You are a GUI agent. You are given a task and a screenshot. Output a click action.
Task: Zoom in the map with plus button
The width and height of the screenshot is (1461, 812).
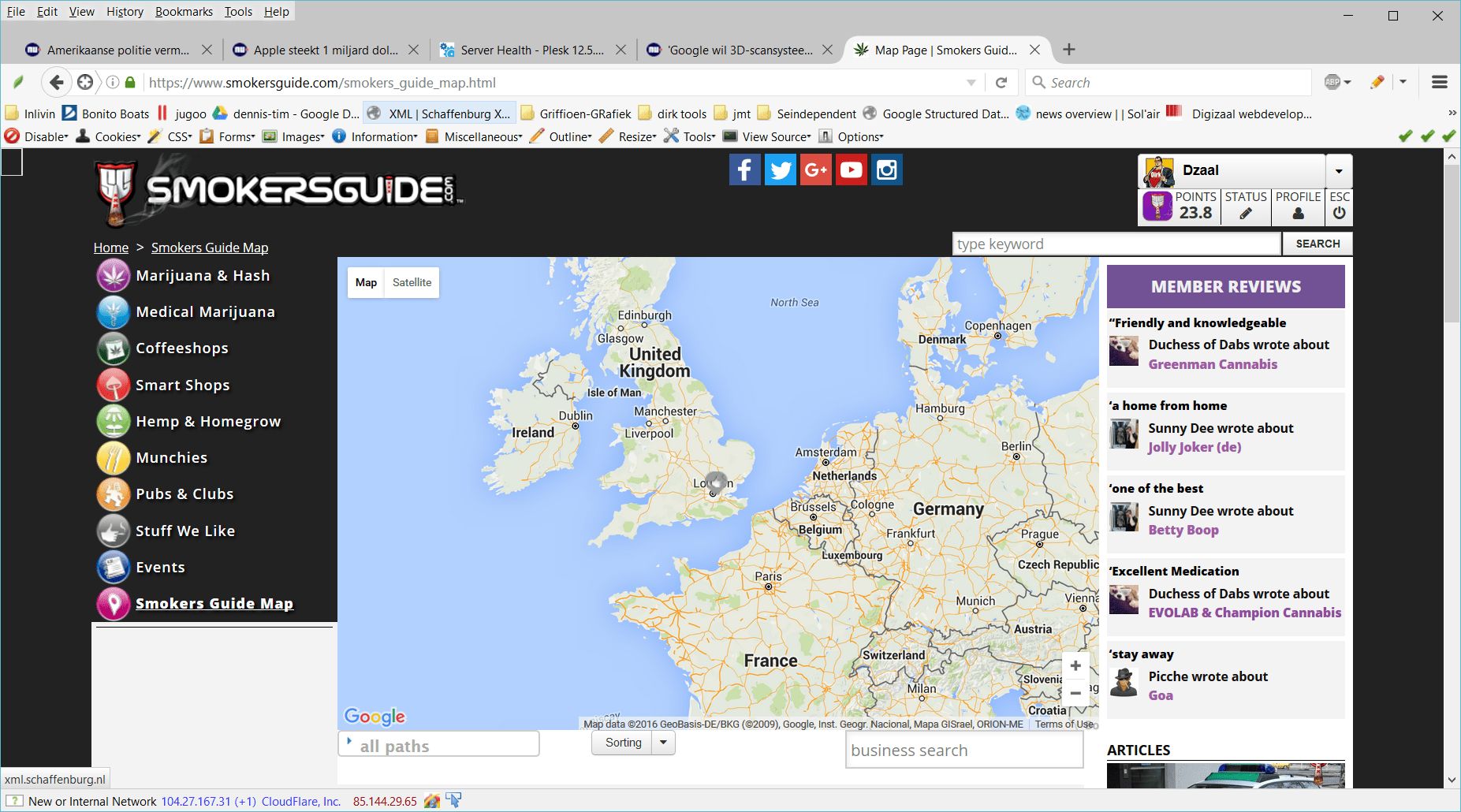[x=1075, y=666]
